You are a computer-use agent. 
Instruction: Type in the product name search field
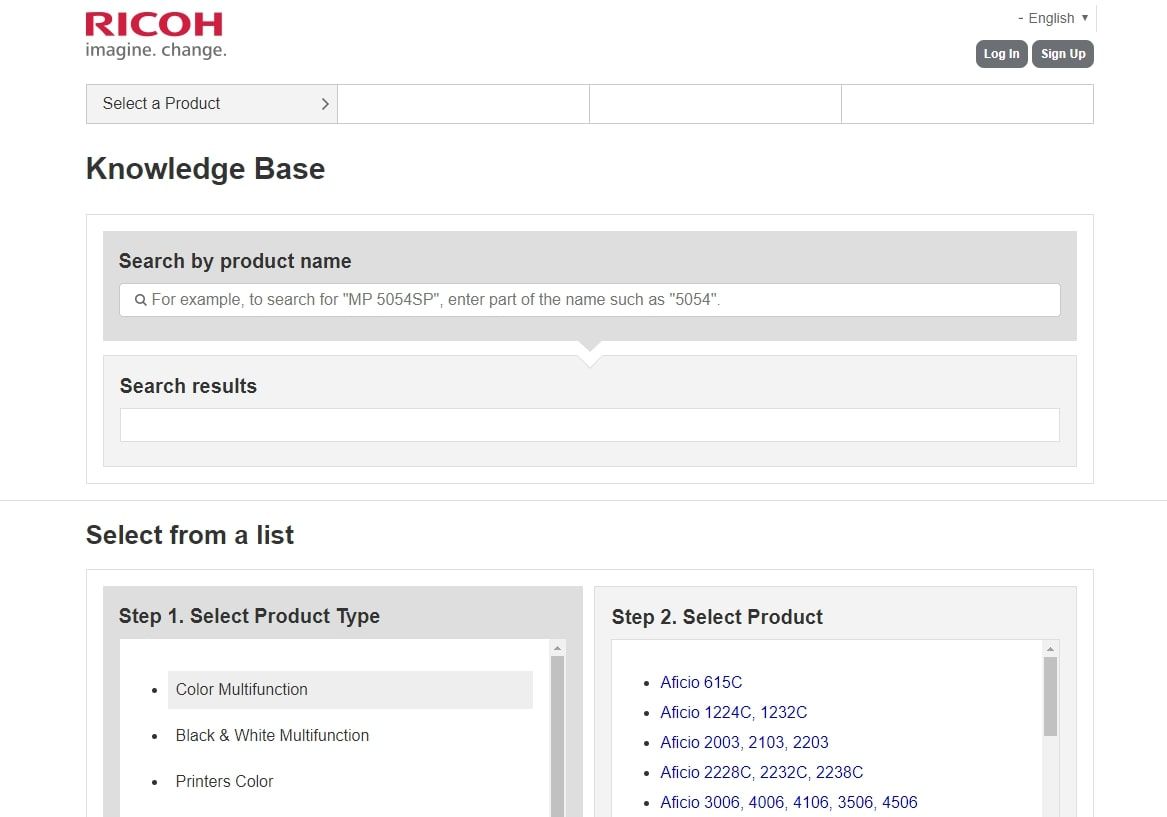pos(600,300)
